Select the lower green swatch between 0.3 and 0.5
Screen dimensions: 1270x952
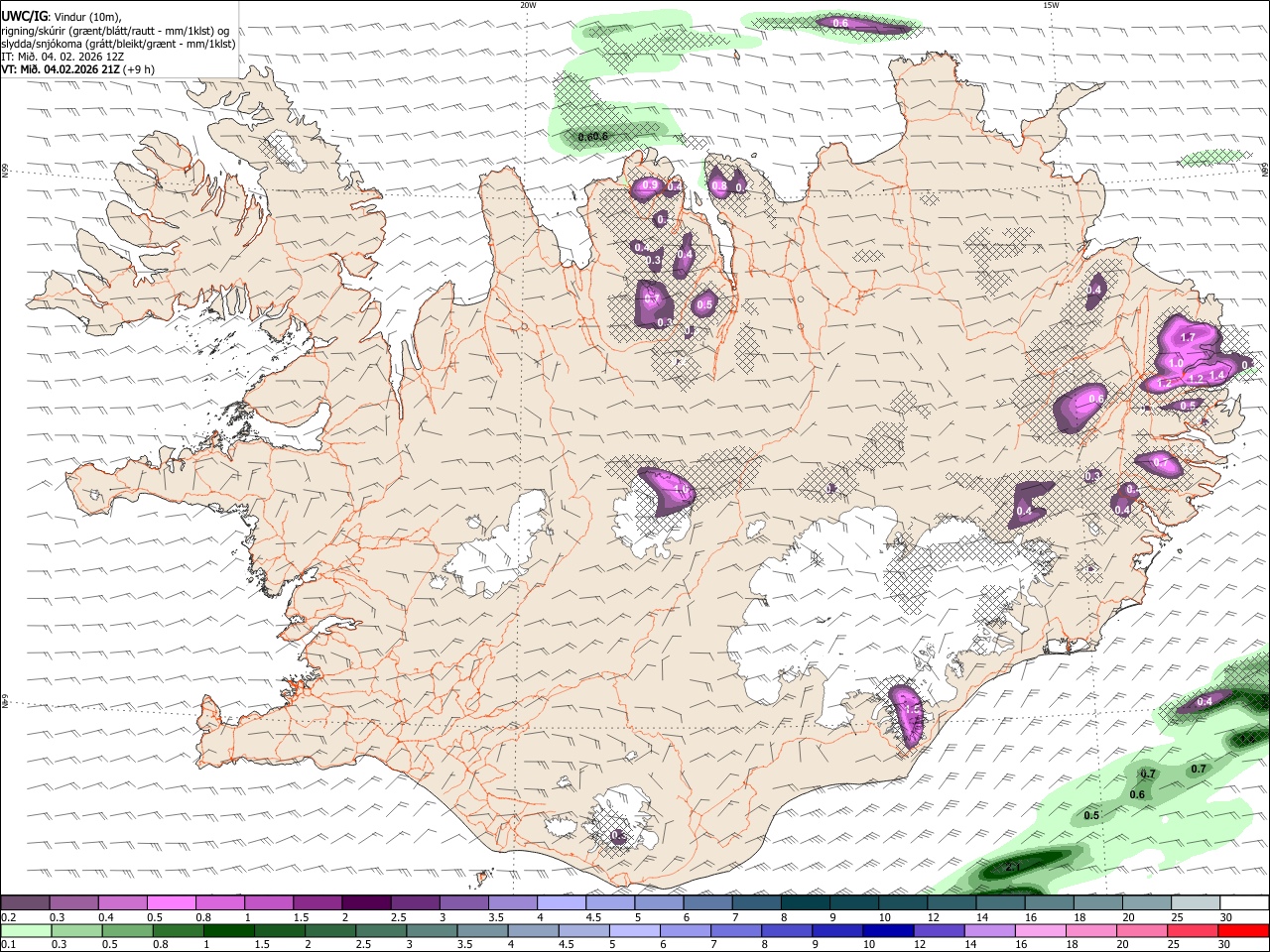[75, 930]
